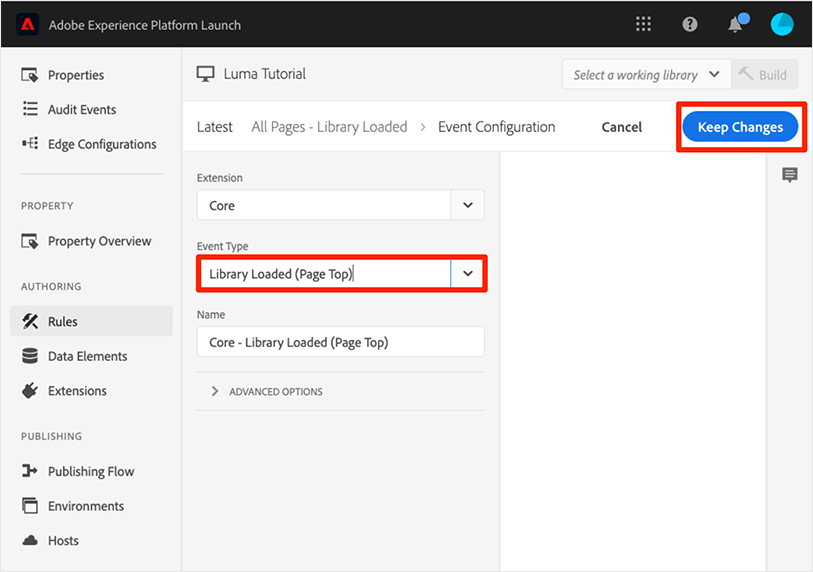Open Audit Events page
Image resolution: width=813 pixels, height=572 pixels.
click(x=82, y=109)
